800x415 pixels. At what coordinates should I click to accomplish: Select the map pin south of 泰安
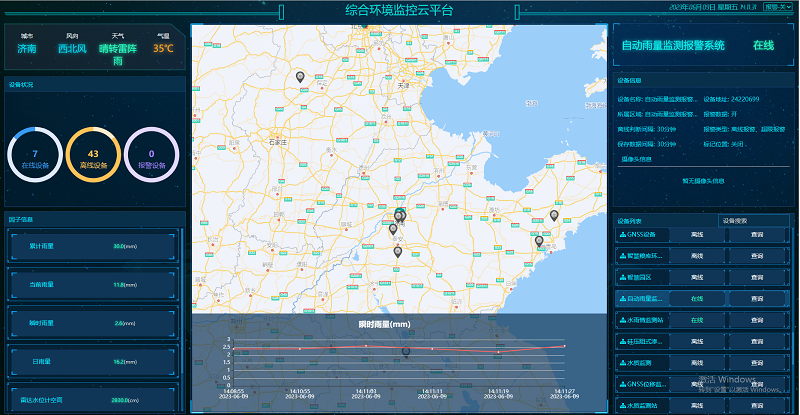click(x=397, y=252)
